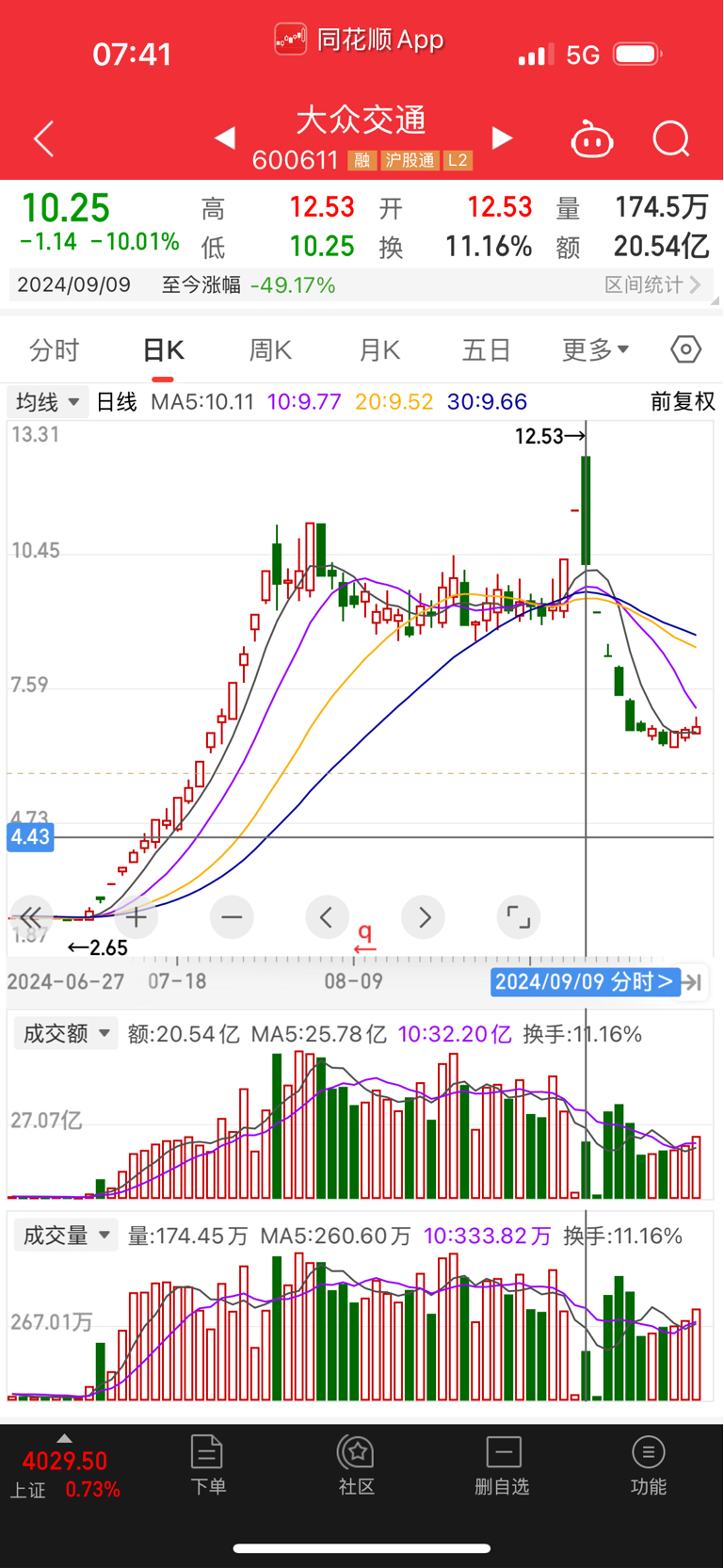Switch to next stock with right triangle
This screenshot has width=724, height=1568.
503,138
